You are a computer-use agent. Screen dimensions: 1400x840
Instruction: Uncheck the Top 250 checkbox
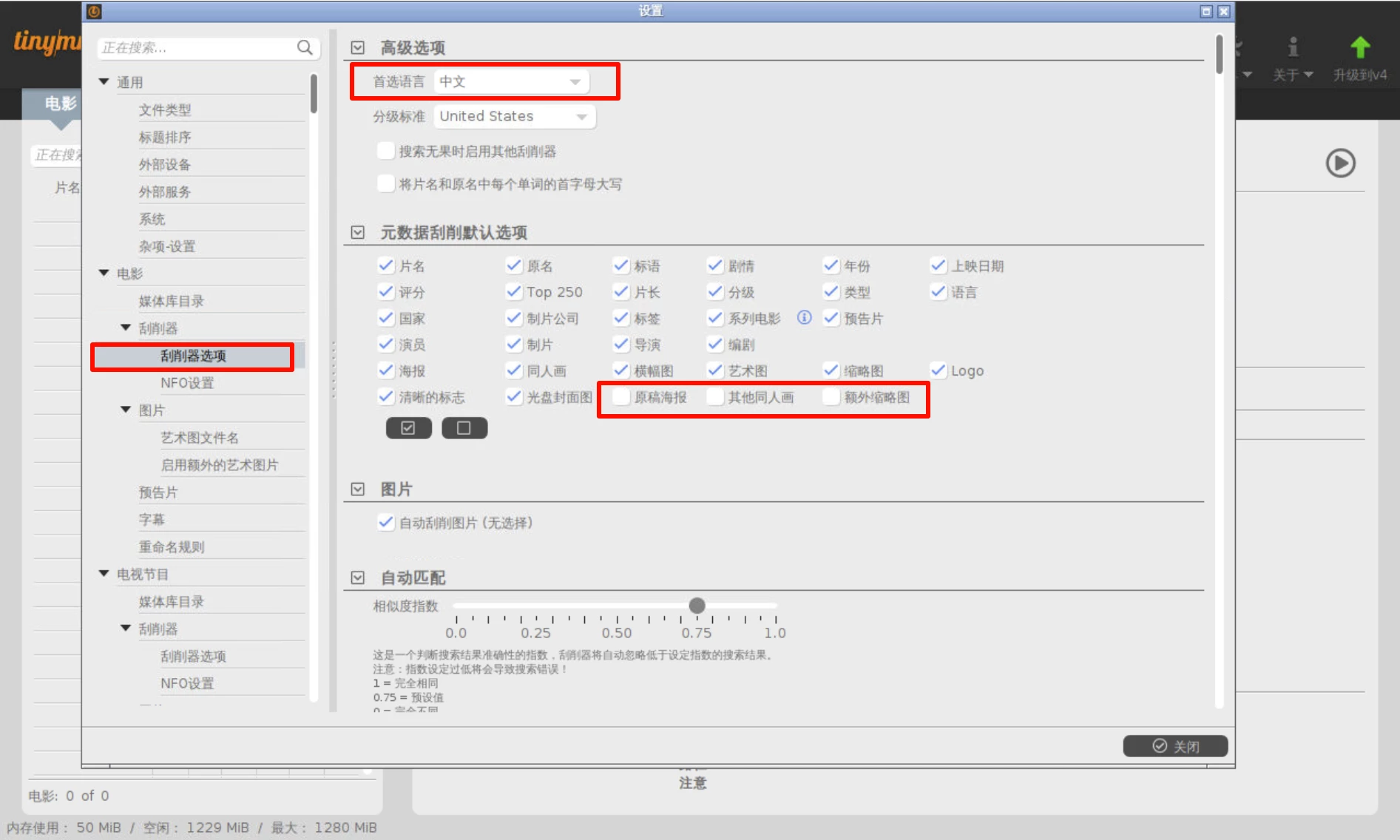[x=514, y=292]
